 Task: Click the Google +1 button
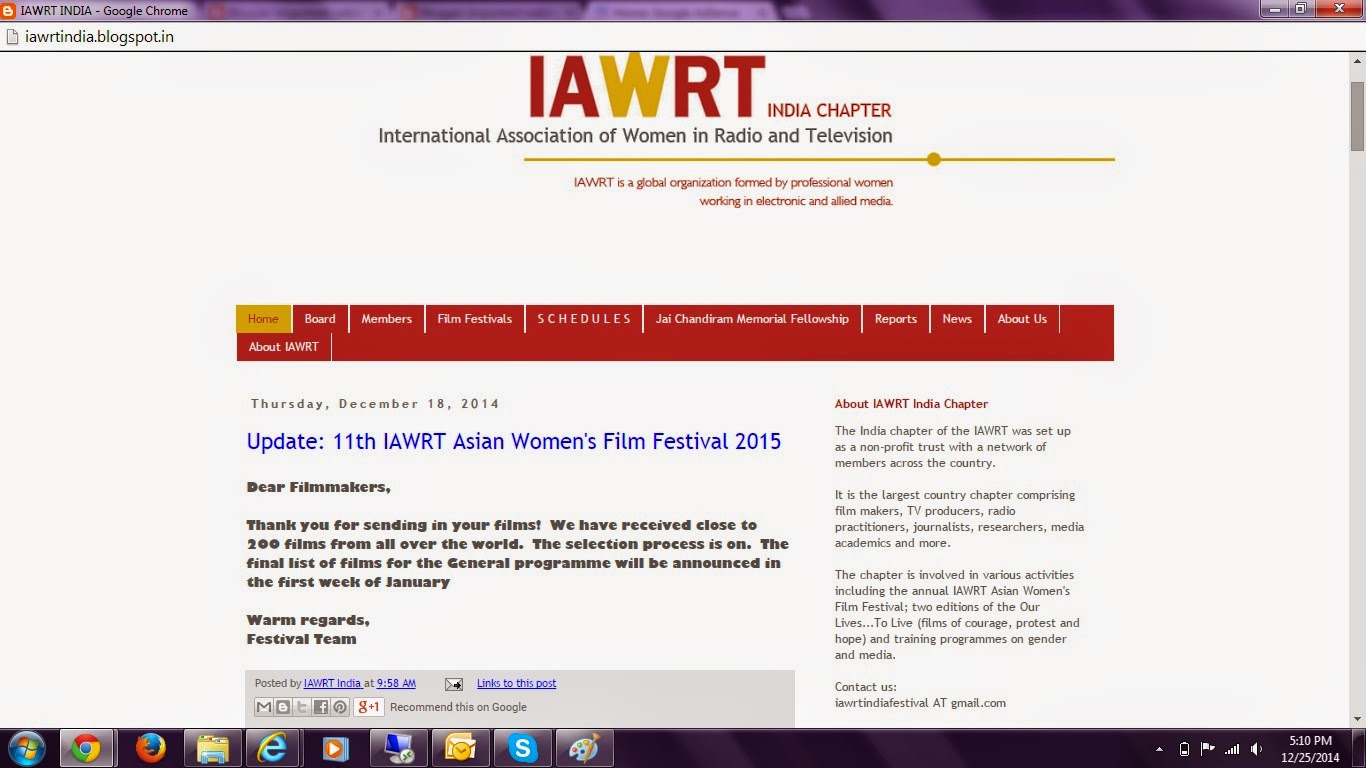(x=369, y=707)
